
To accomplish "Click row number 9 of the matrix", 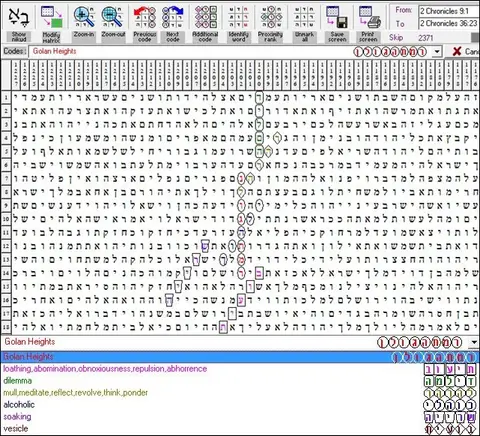I will (6, 206).
